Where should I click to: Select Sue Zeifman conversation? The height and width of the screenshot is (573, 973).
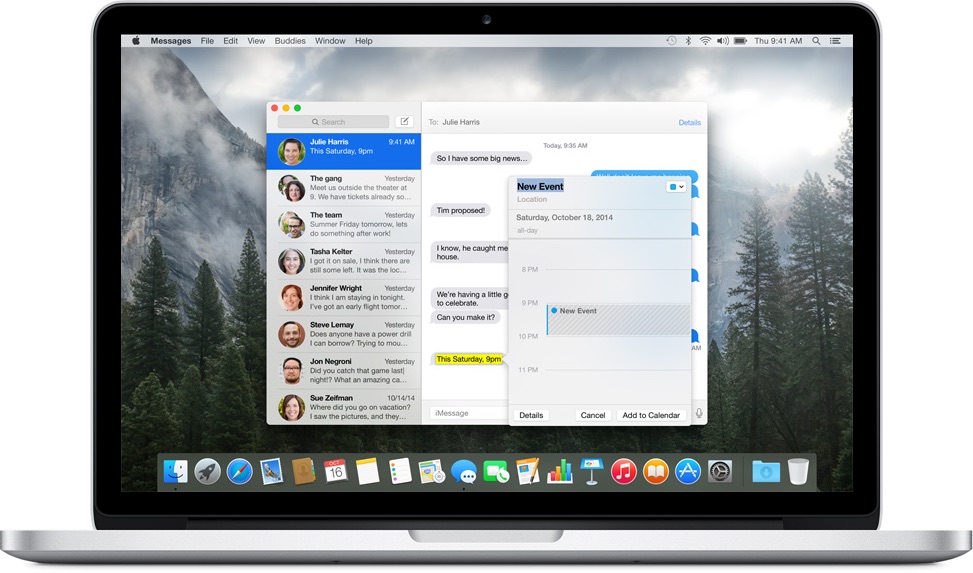click(x=344, y=407)
